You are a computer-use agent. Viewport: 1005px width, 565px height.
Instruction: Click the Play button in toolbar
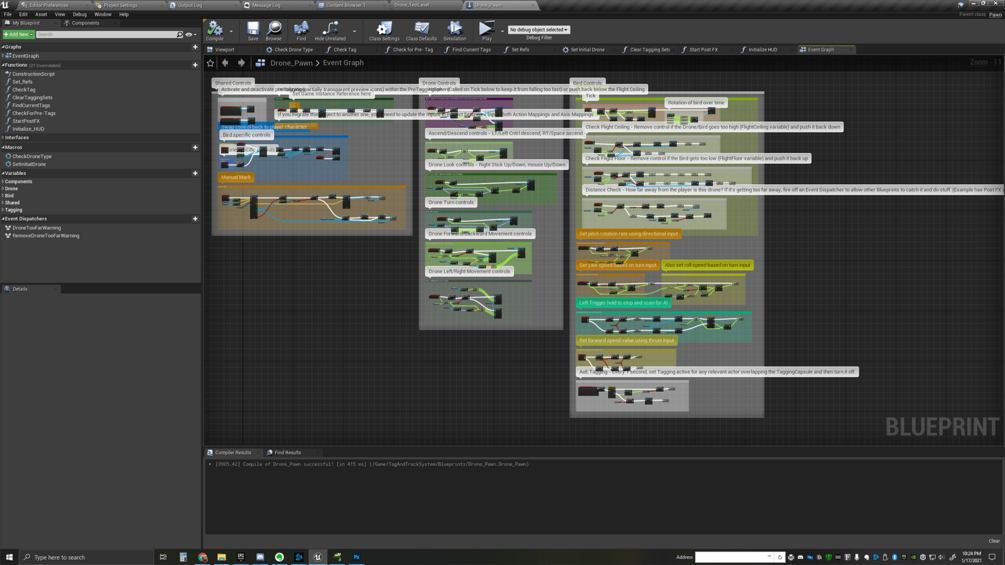click(x=486, y=30)
